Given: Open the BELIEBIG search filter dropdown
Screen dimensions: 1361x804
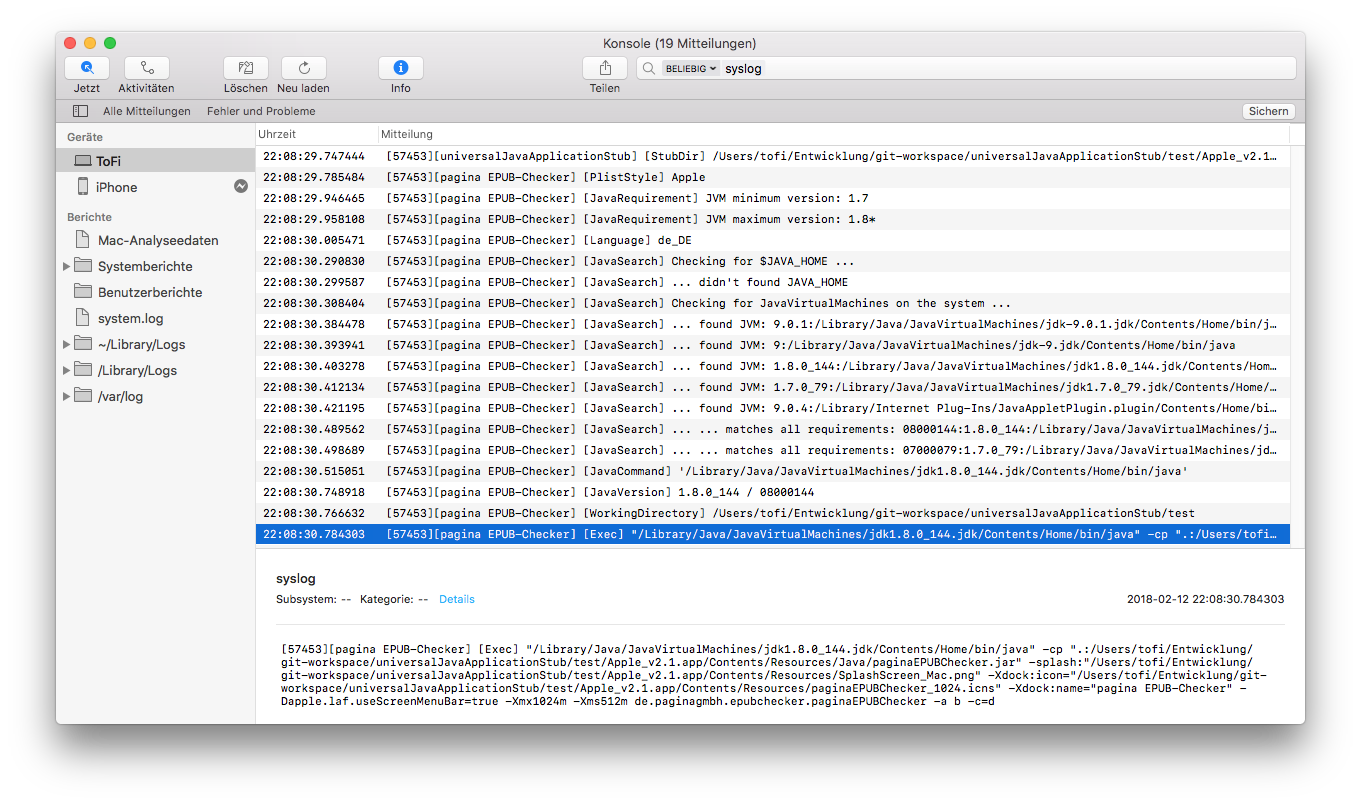Looking at the screenshot, I should [x=684, y=68].
